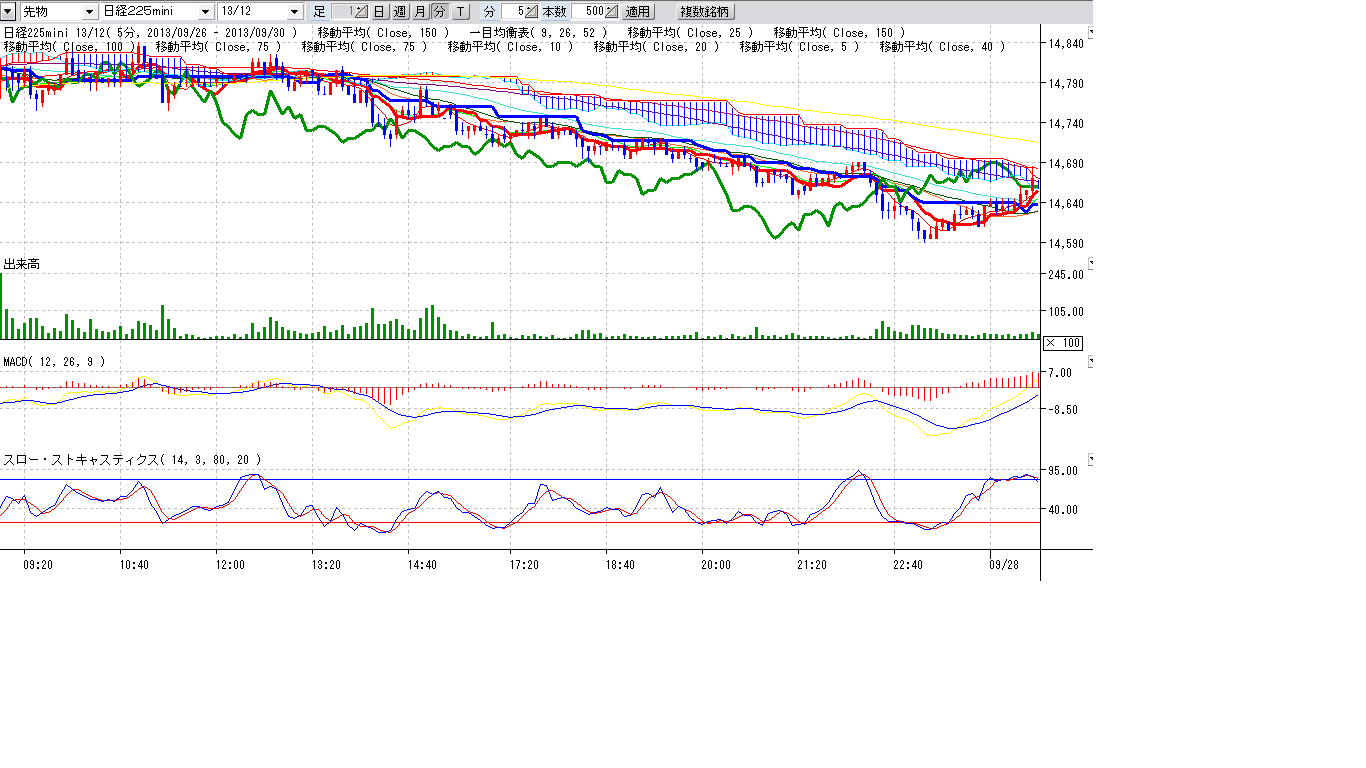1366x768 pixels.
Task: Switch chart to weekly bars (週)
Action: click(400, 12)
